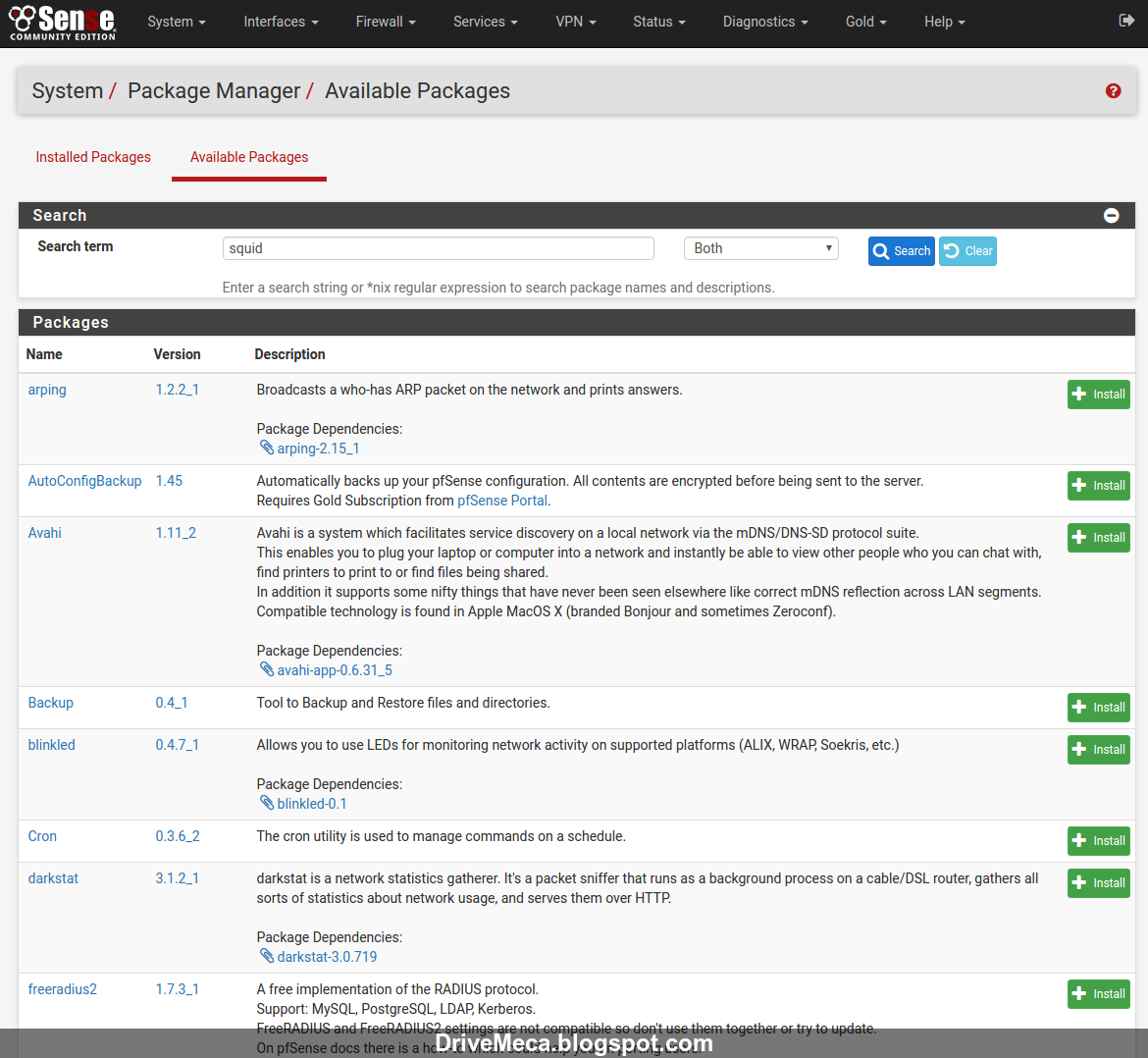
Task: Open the pfSense Portal link
Action: point(501,500)
